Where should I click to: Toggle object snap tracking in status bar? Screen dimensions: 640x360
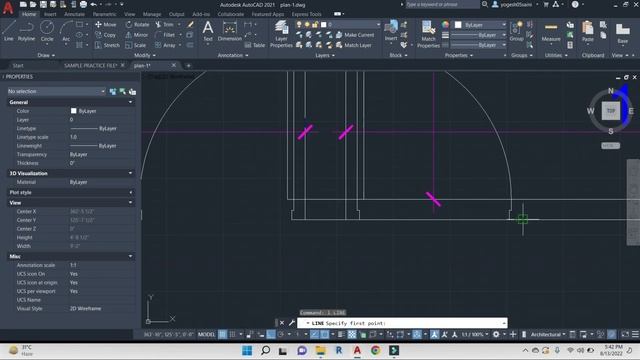pos(314,334)
